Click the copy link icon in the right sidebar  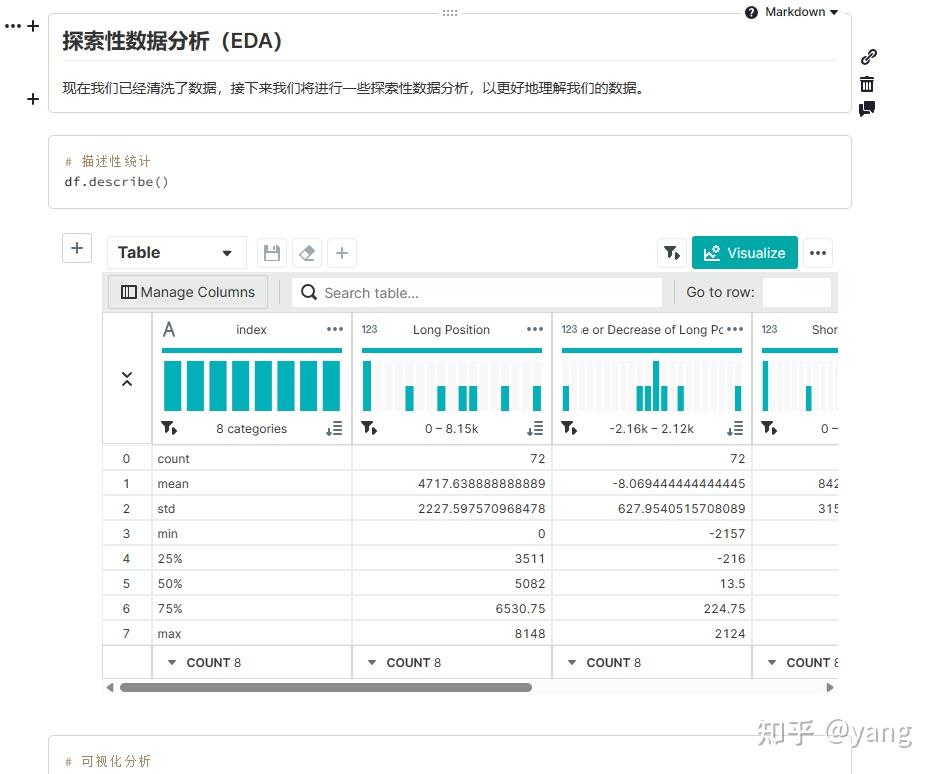[x=868, y=57]
